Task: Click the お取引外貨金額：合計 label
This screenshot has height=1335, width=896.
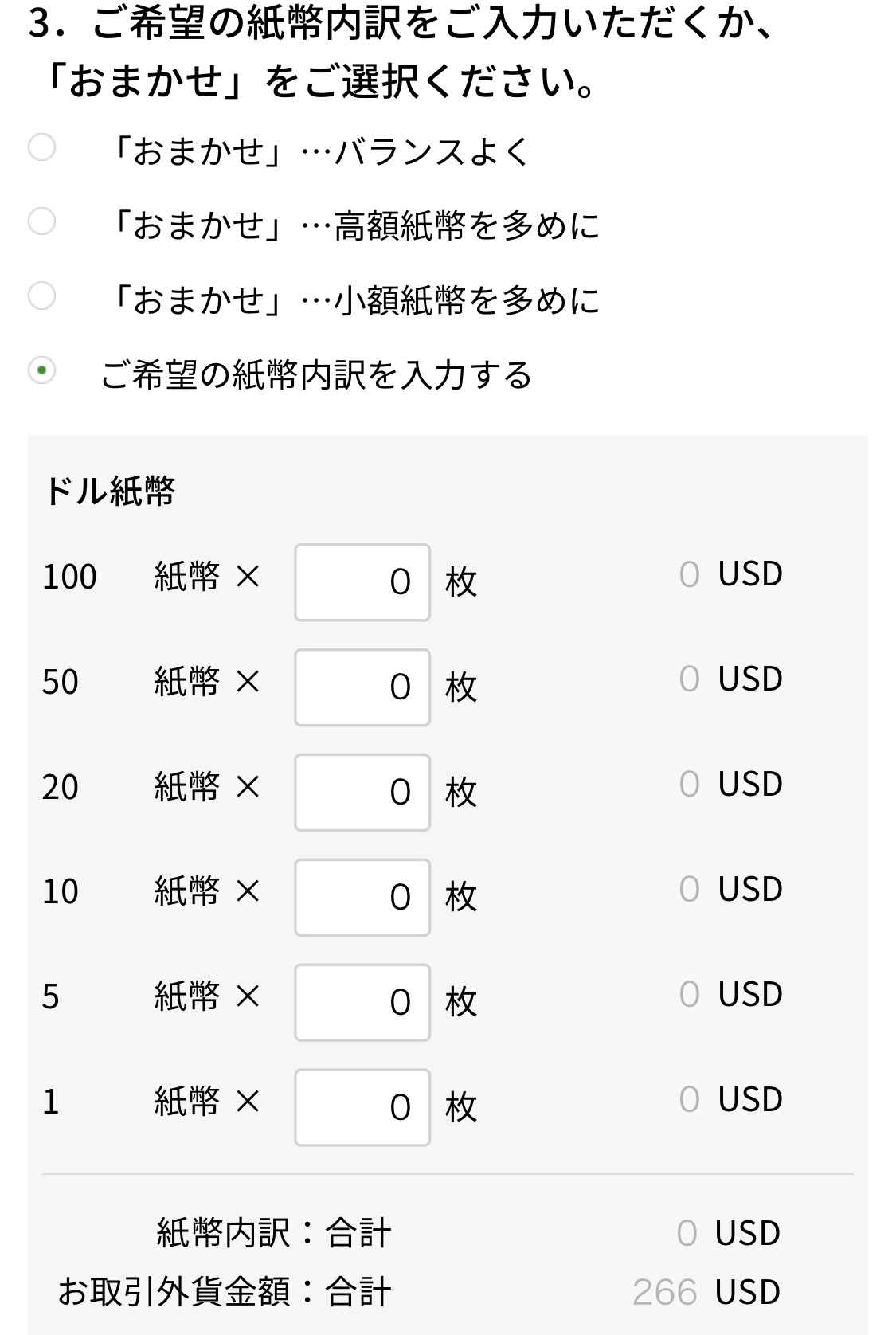Action: (x=224, y=1292)
